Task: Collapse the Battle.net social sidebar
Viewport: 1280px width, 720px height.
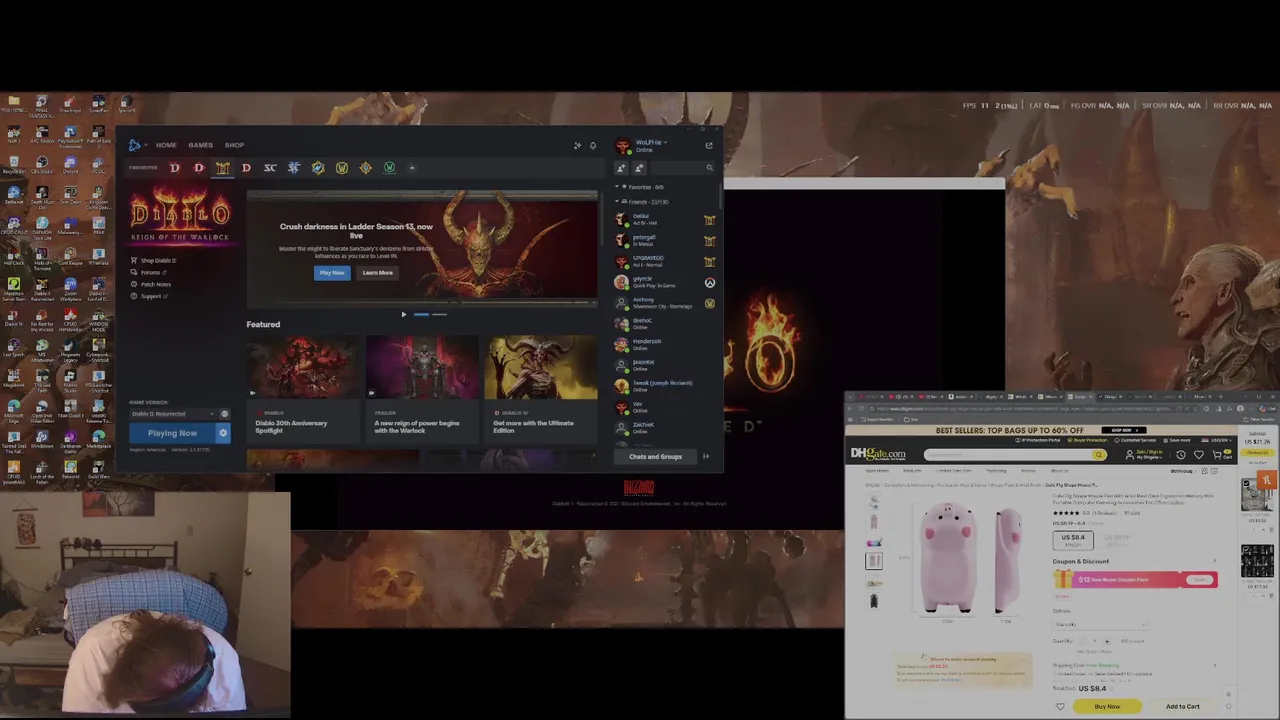Action: 706,457
